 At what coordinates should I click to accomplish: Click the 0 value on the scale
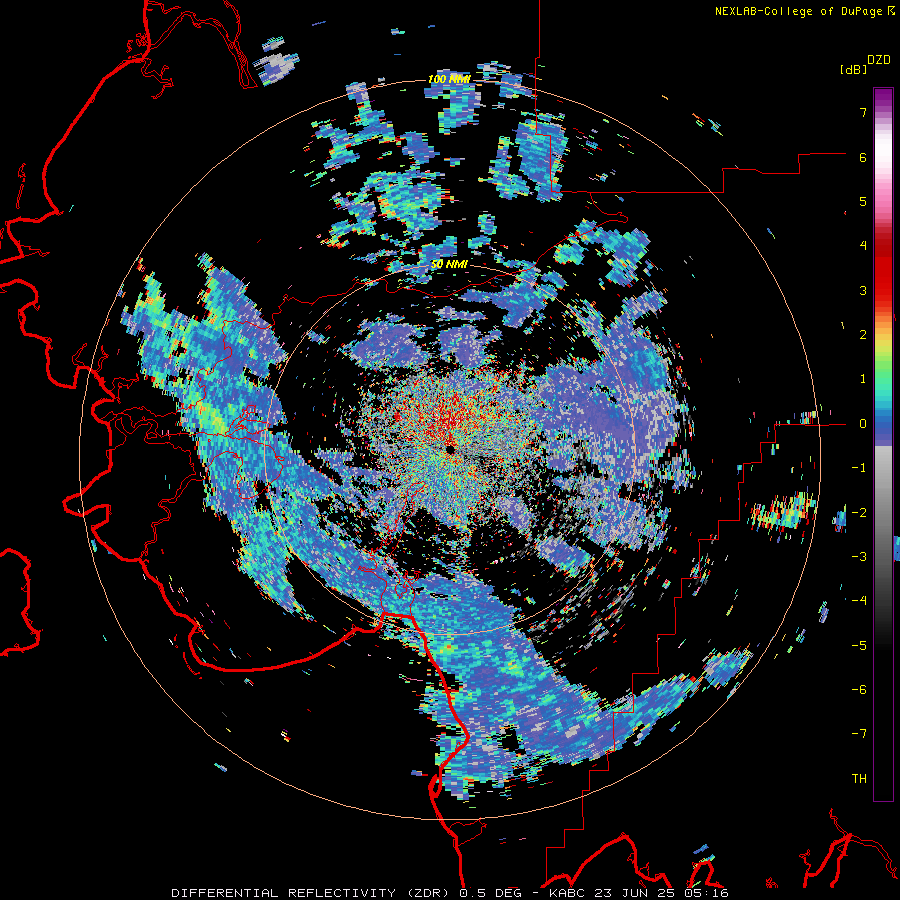pos(863,424)
